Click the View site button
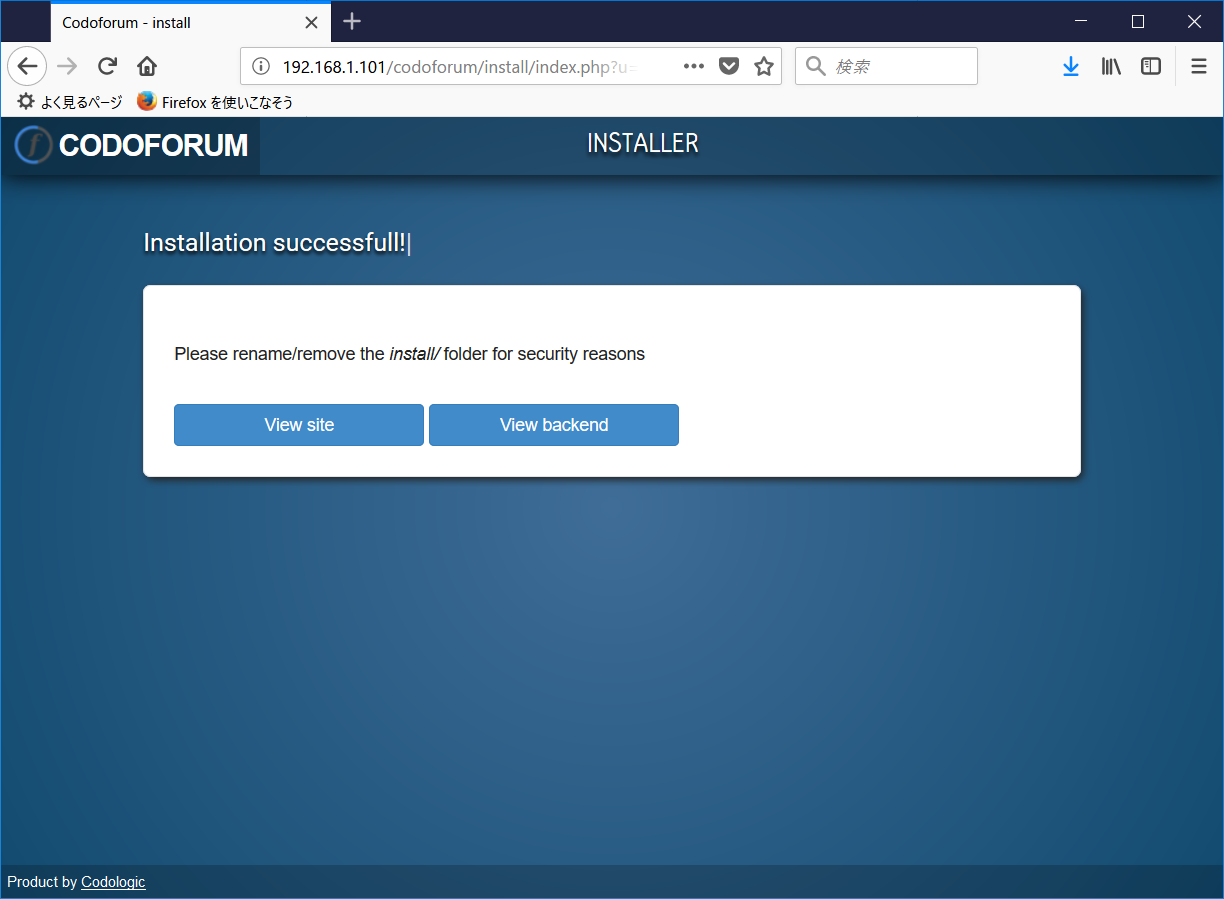Viewport: 1224px width, 899px height. click(x=298, y=424)
